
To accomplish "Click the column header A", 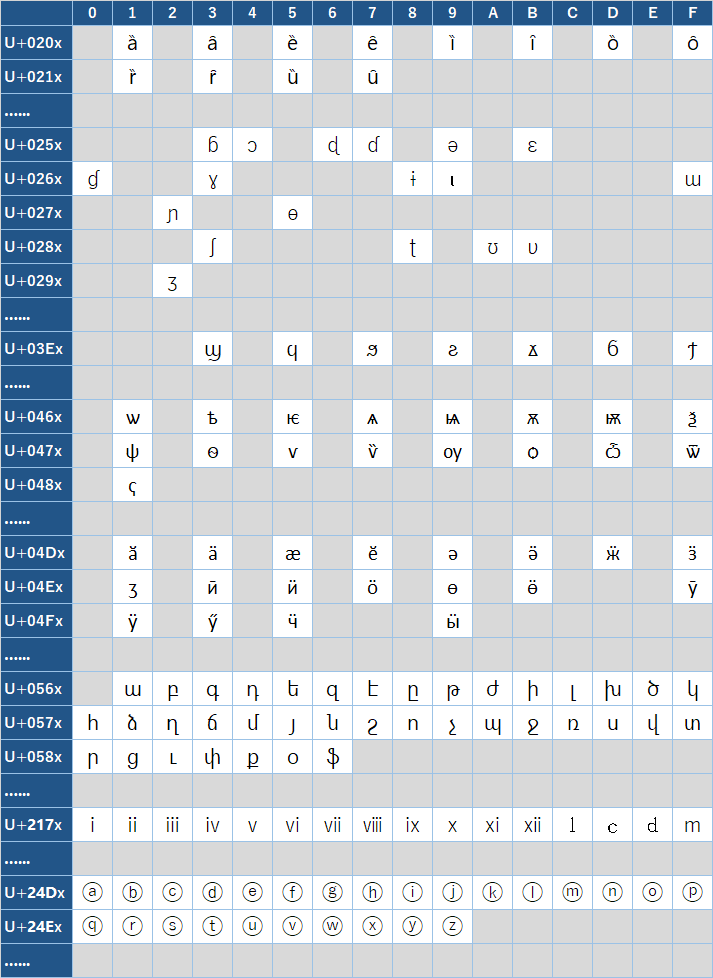I will [492, 13].
